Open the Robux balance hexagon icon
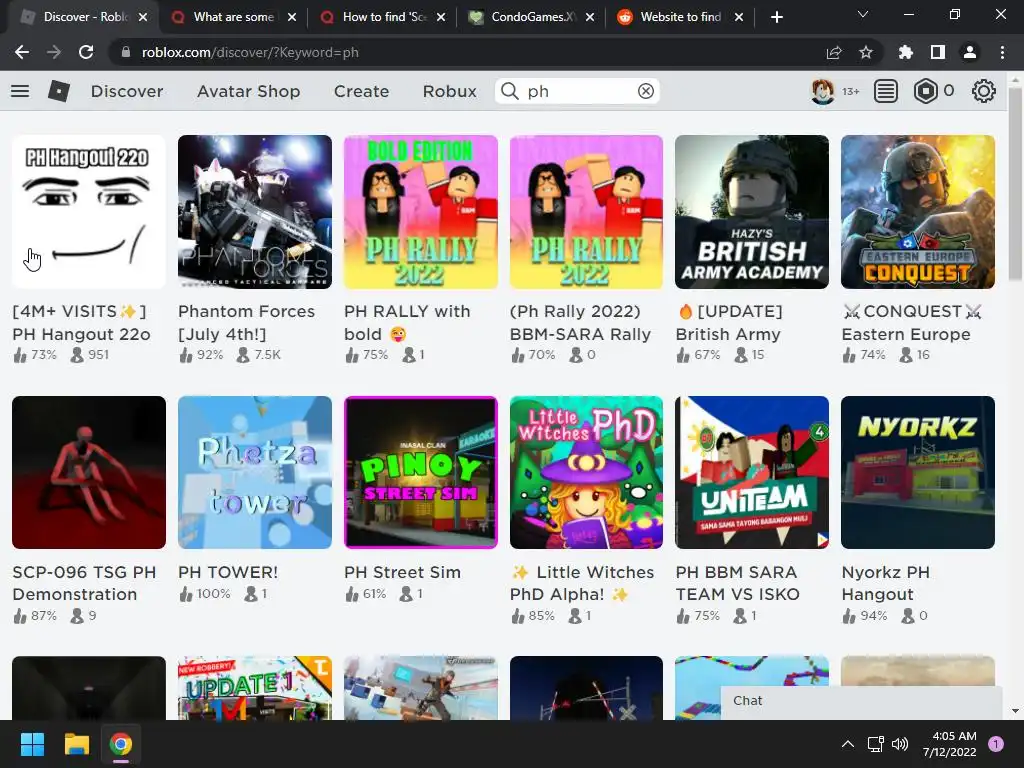The height and width of the screenshot is (768, 1024). (925, 91)
